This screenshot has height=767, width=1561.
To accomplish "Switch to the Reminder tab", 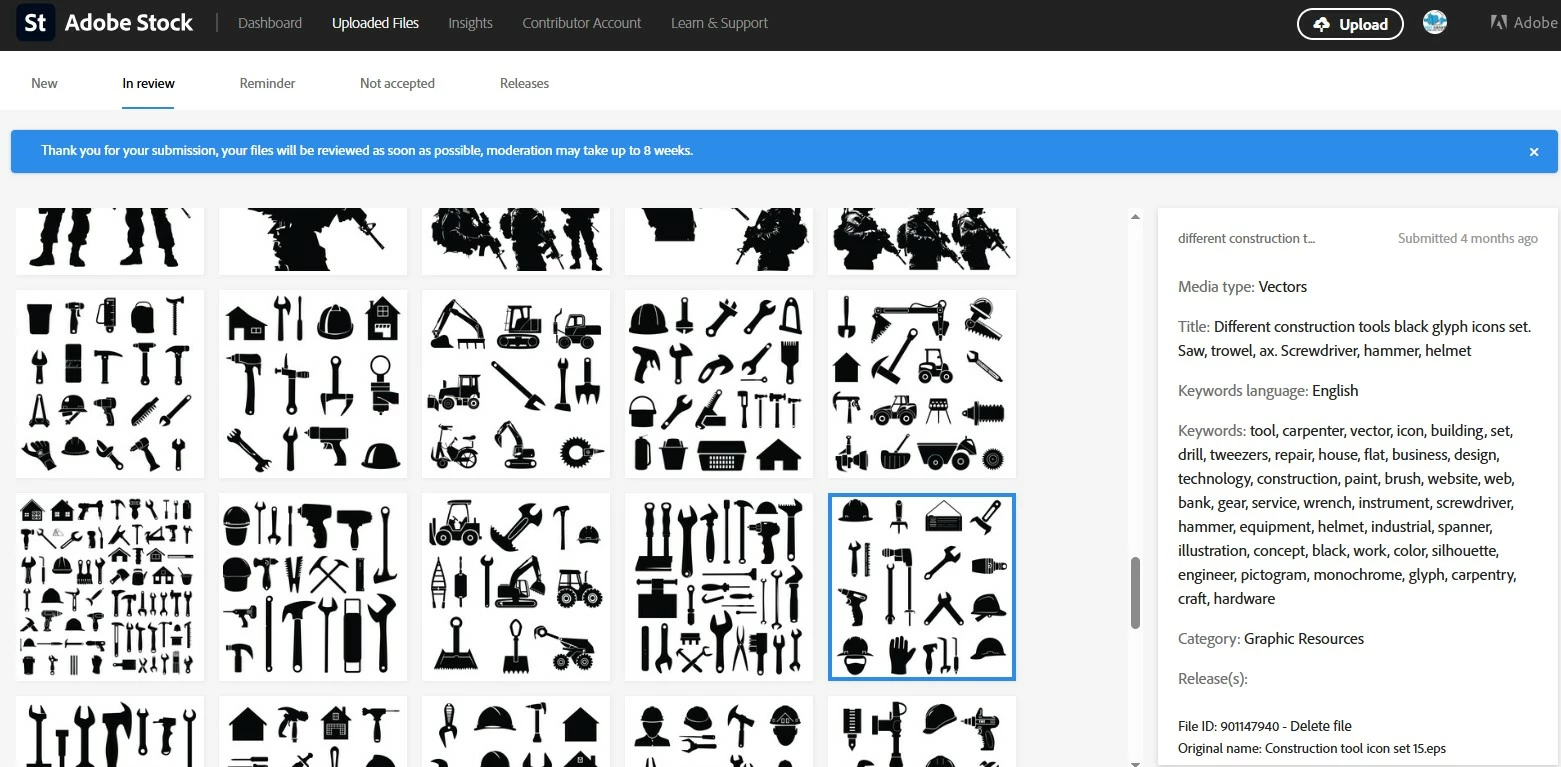I will coord(267,83).
